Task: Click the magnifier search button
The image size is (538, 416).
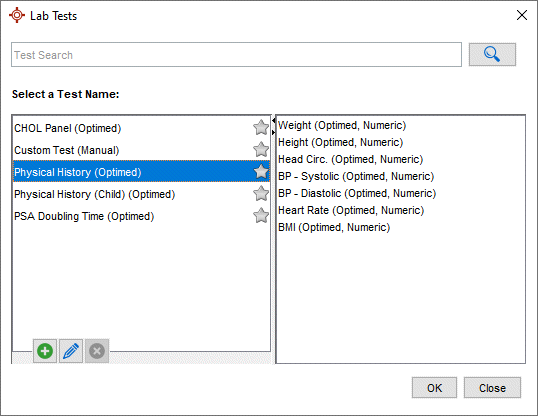Action: pos(492,54)
